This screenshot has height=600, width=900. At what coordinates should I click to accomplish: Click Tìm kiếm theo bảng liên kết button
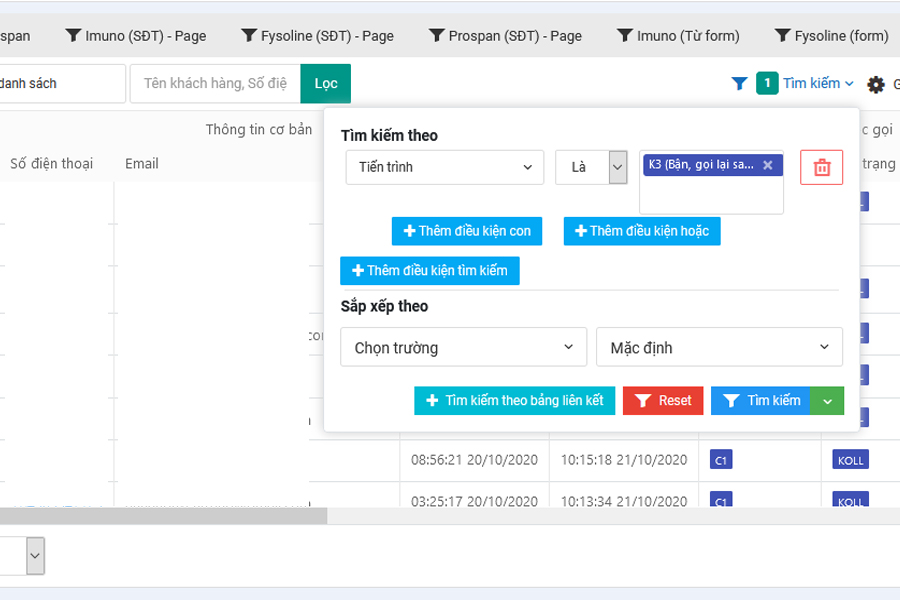515,401
